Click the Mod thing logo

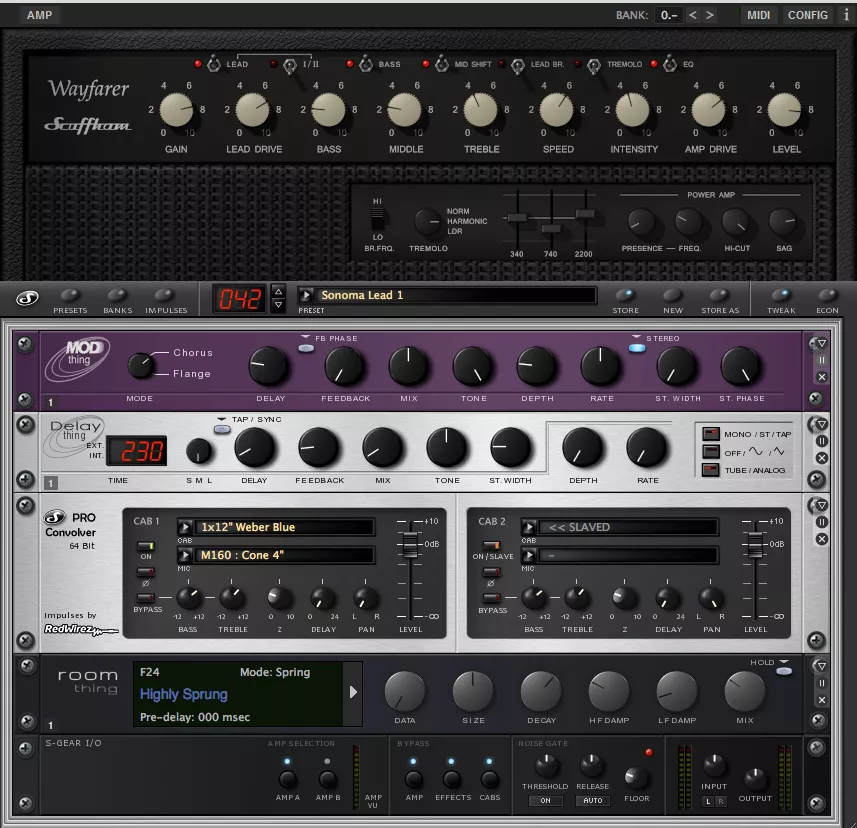(x=78, y=359)
